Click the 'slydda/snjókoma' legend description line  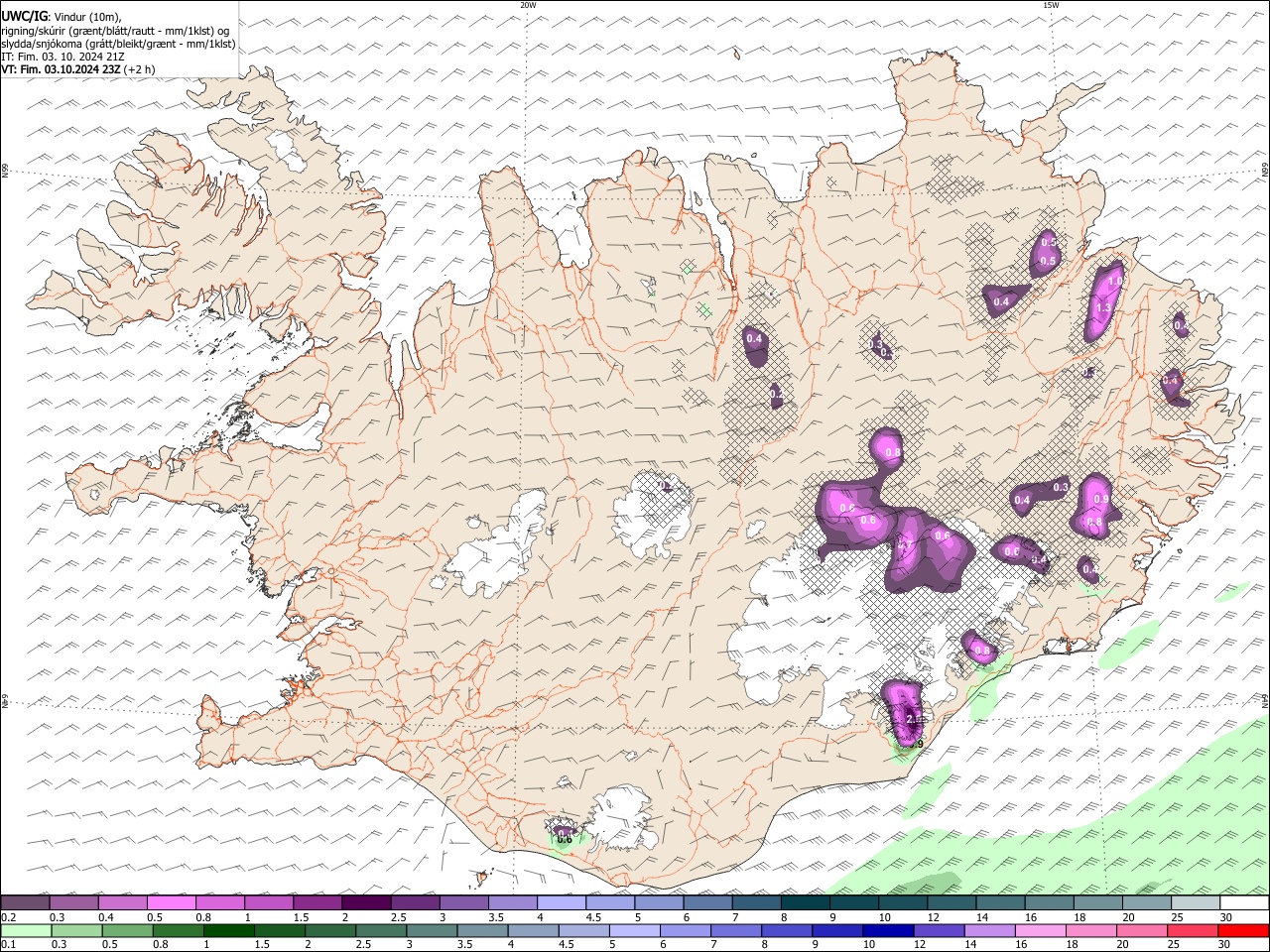pos(118,44)
